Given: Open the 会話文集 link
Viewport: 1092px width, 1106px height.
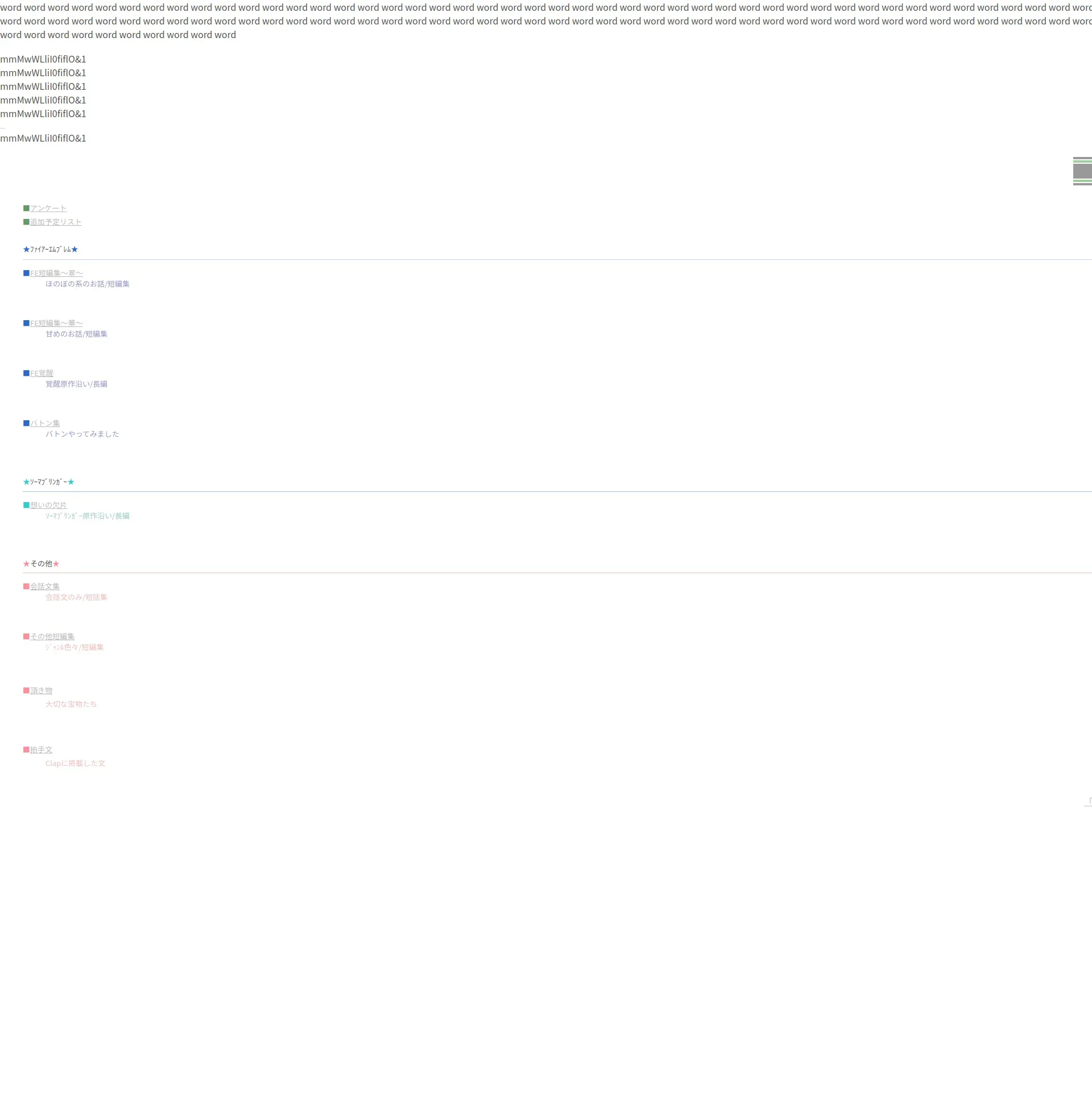Looking at the screenshot, I should 45,586.
